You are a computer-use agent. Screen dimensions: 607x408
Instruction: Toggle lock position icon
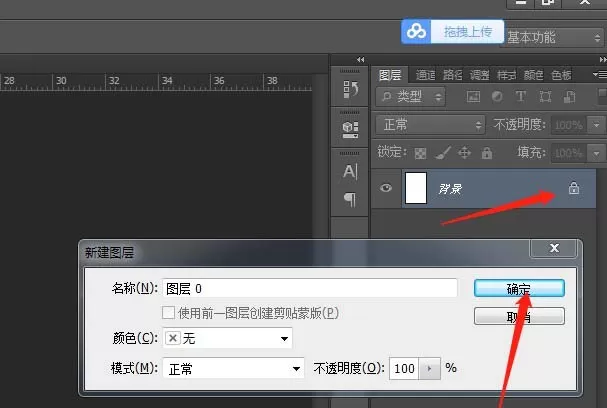pos(464,153)
